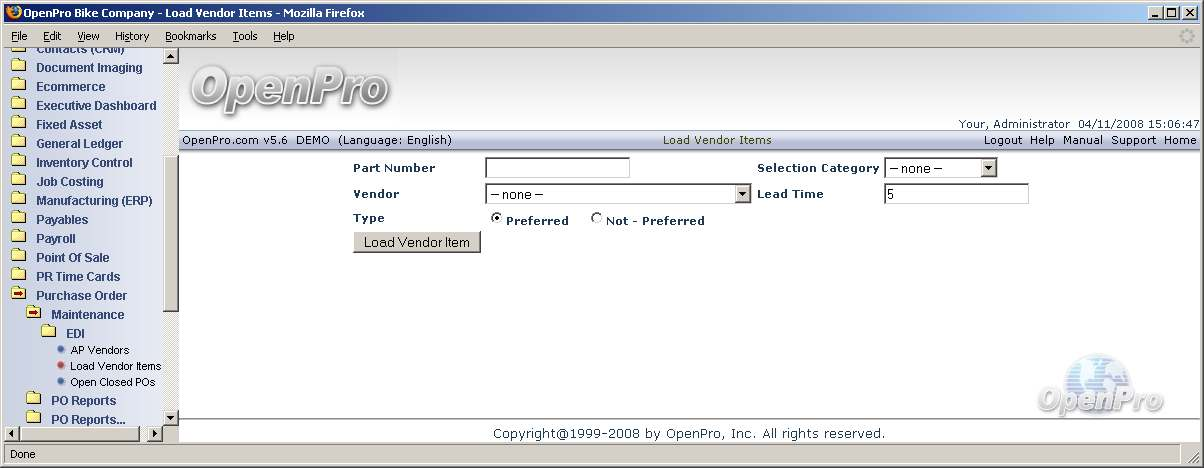Image resolution: width=1204 pixels, height=468 pixels.
Task: Click the AP Vendors bullet icon
Action: click(x=61, y=350)
